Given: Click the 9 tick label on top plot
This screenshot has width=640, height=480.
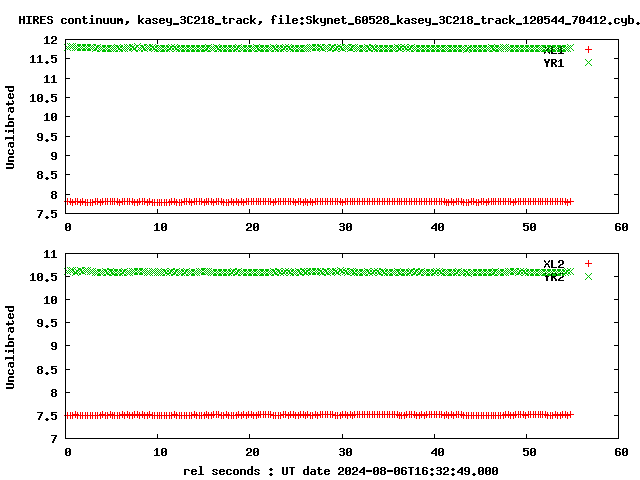Looking at the screenshot, I should pyautogui.click(x=54, y=156).
